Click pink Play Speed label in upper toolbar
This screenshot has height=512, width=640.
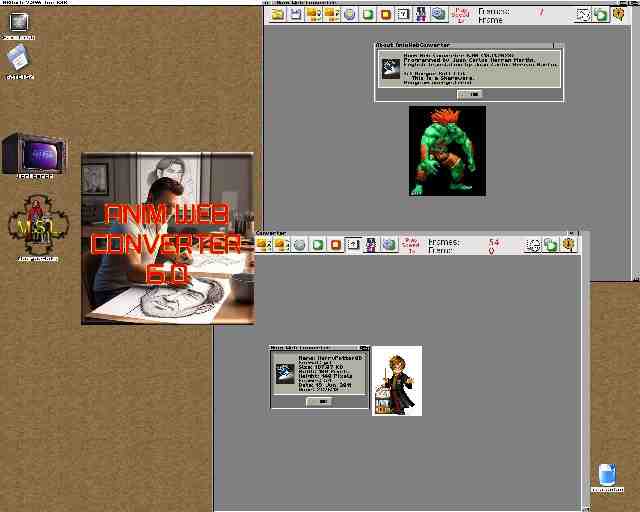click(462, 15)
